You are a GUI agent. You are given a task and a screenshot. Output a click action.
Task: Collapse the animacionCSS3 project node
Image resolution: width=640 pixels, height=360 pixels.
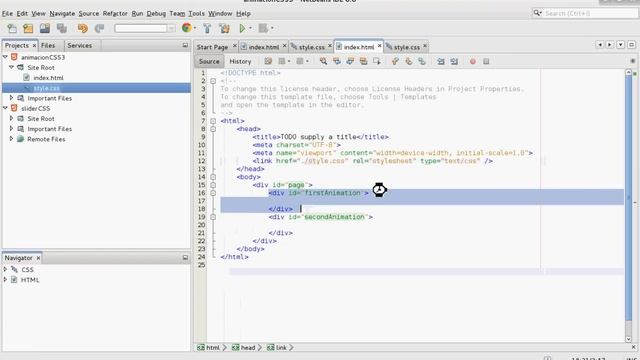coord(5,57)
